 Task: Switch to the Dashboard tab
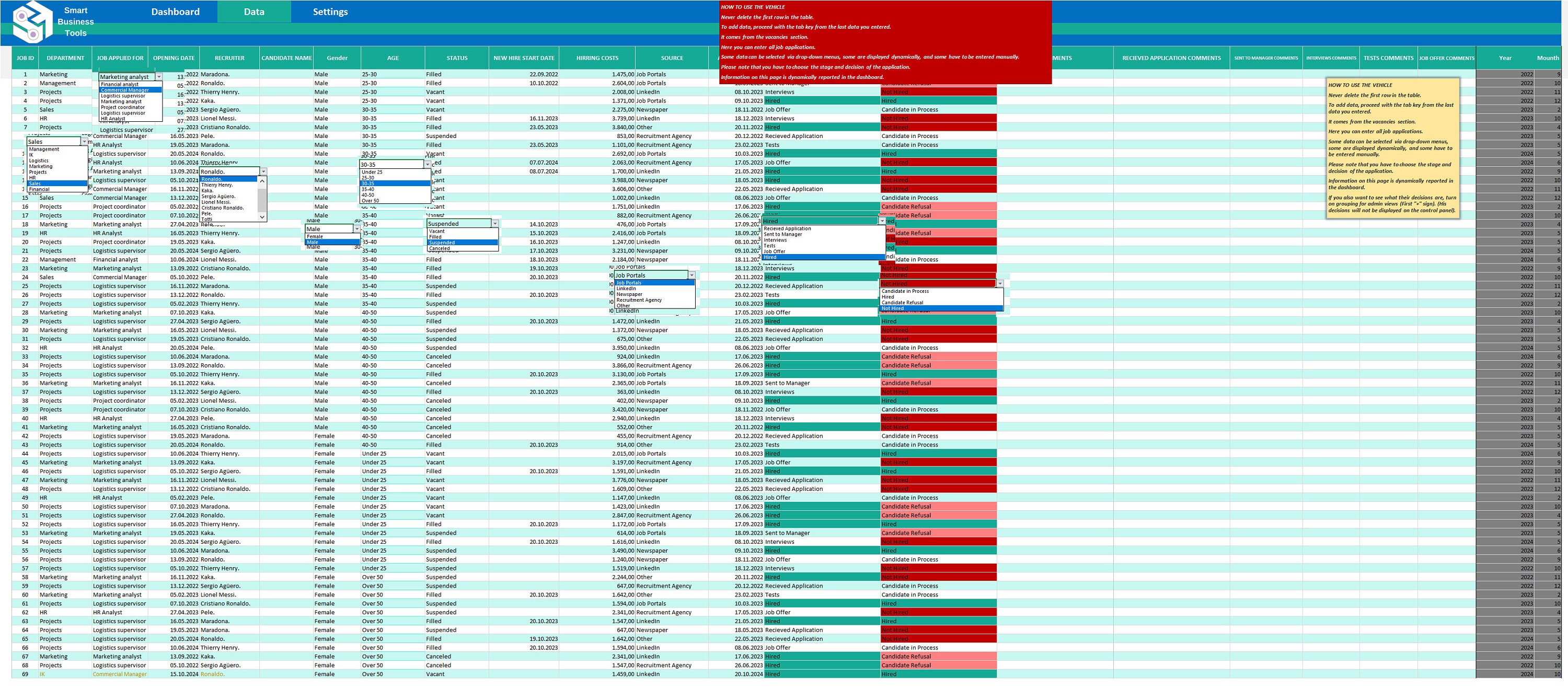pos(175,11)
